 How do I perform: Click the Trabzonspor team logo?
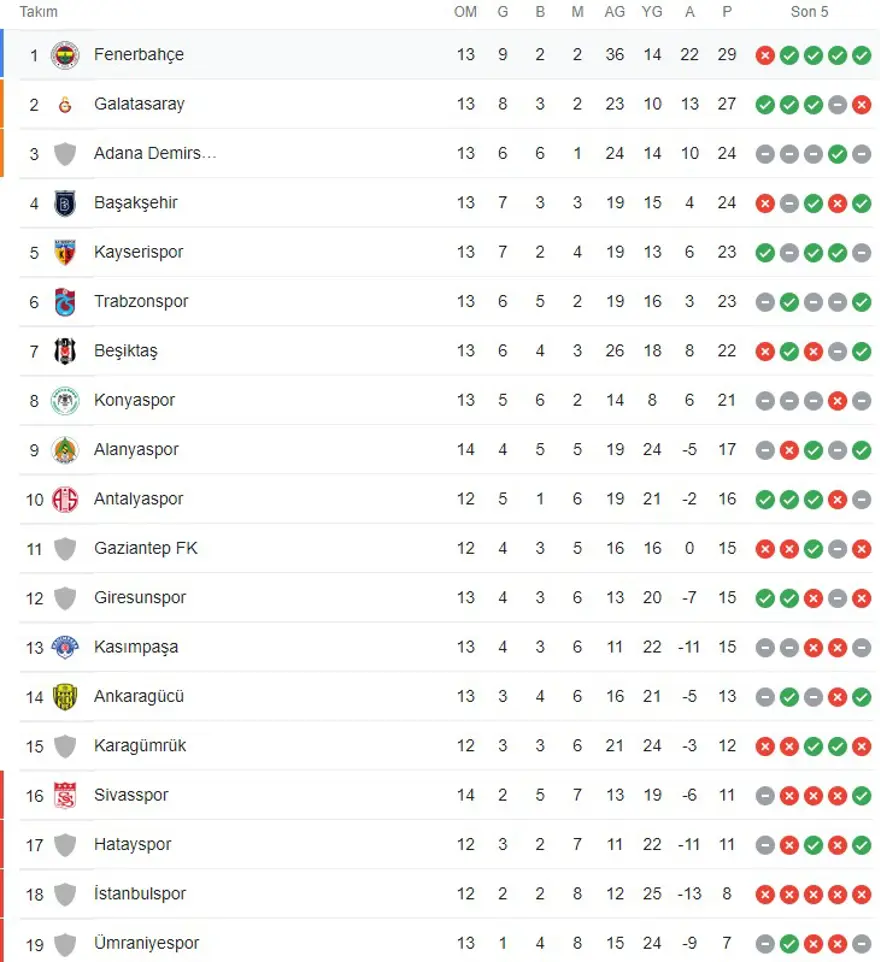pos(65,302)
